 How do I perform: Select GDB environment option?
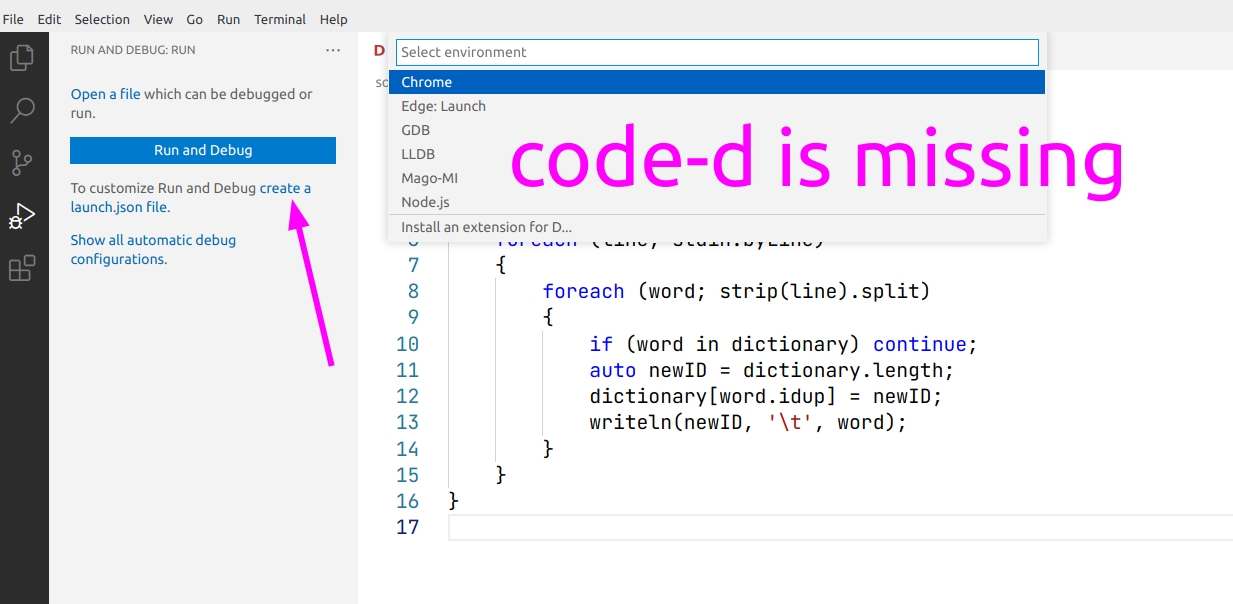tap(717, 130)
